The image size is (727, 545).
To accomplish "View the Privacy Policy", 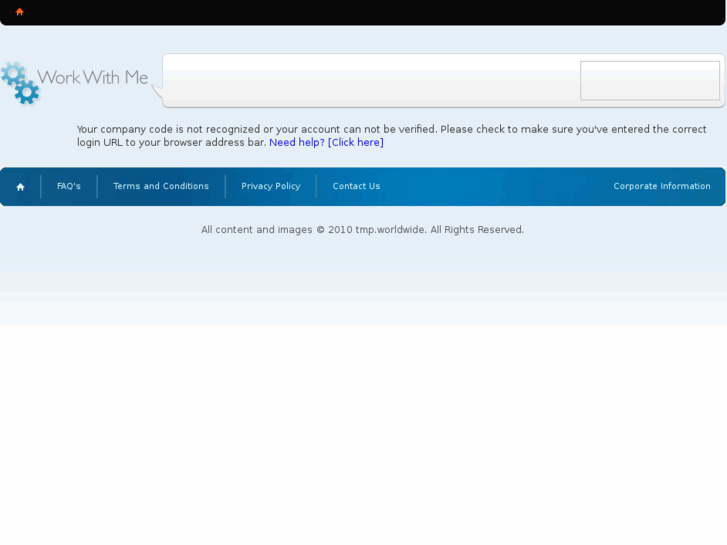I will click(271, 186).
